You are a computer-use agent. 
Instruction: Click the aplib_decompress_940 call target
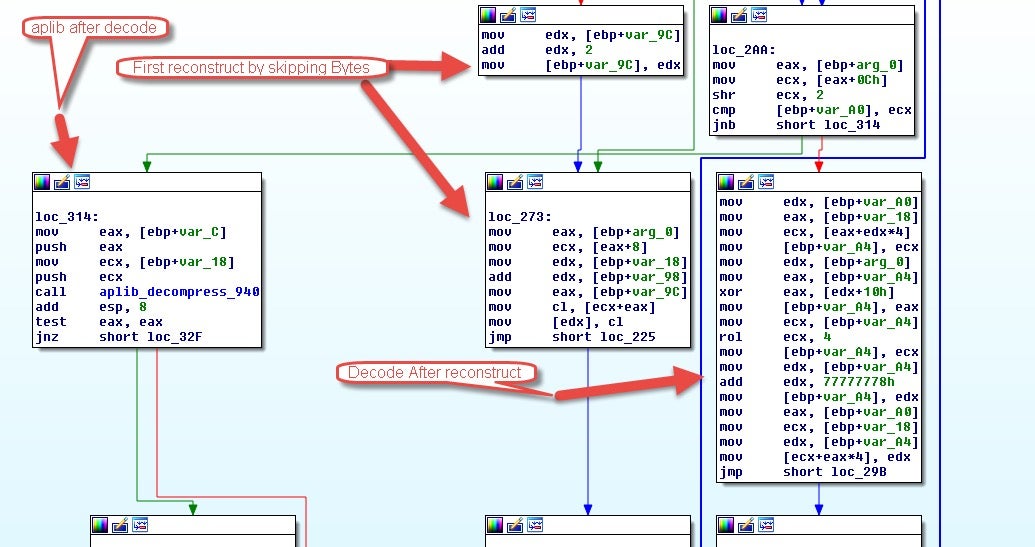click(179, 292)
